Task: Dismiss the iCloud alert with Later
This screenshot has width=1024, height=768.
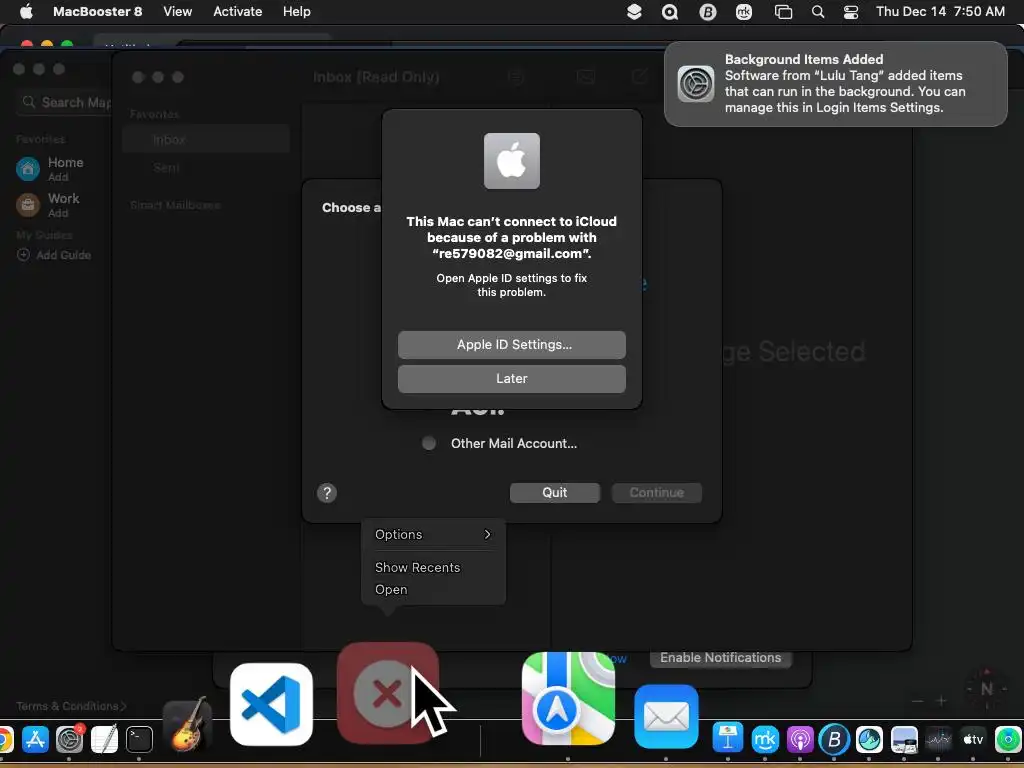Action: [511, 379]
